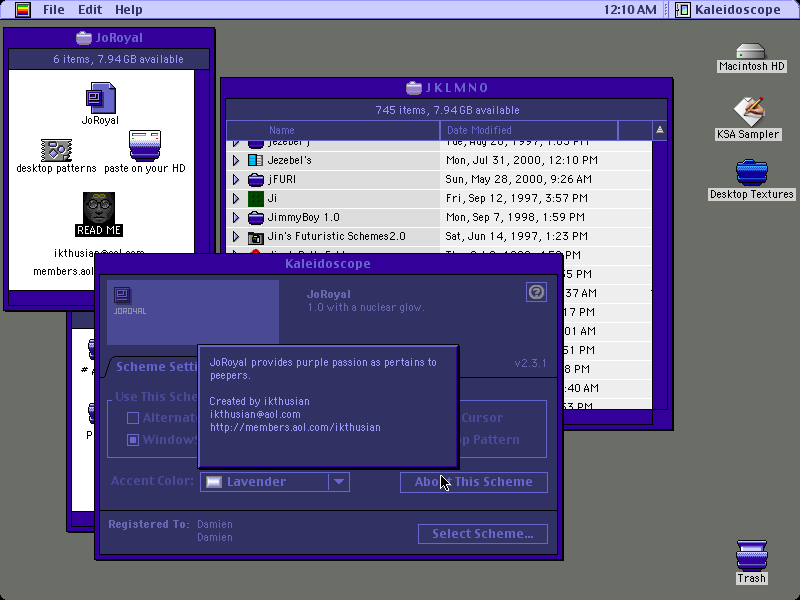Viewport: 800px width, 600px height.
Task: Click the Registered To name Damien
Action: pos(214,524)
